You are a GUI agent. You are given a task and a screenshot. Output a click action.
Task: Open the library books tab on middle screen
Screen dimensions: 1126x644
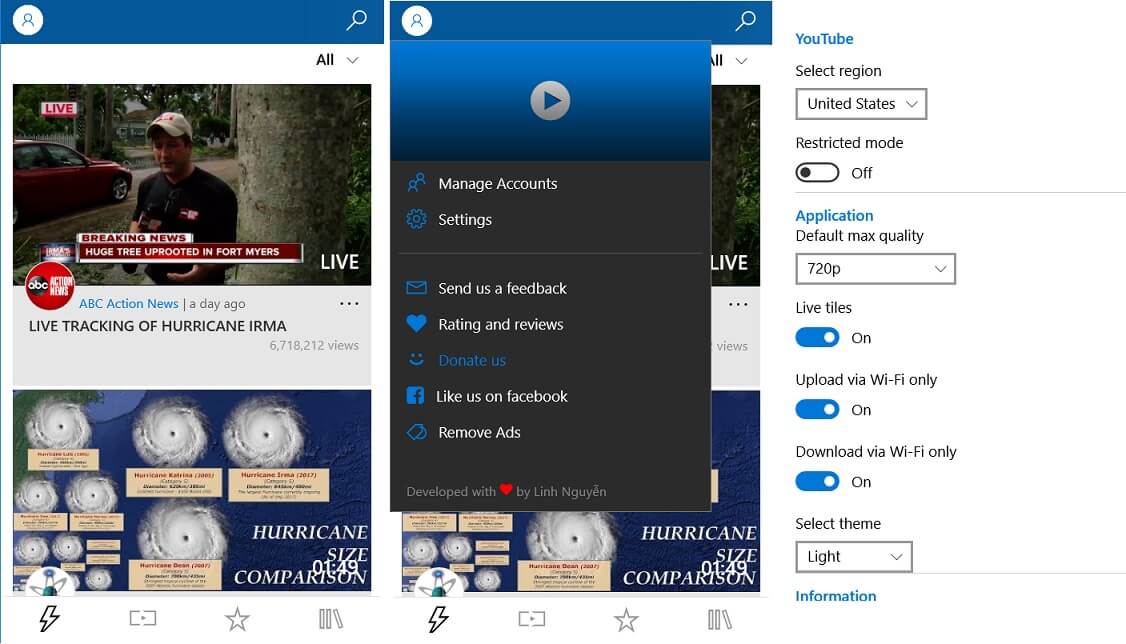[720, 620]
